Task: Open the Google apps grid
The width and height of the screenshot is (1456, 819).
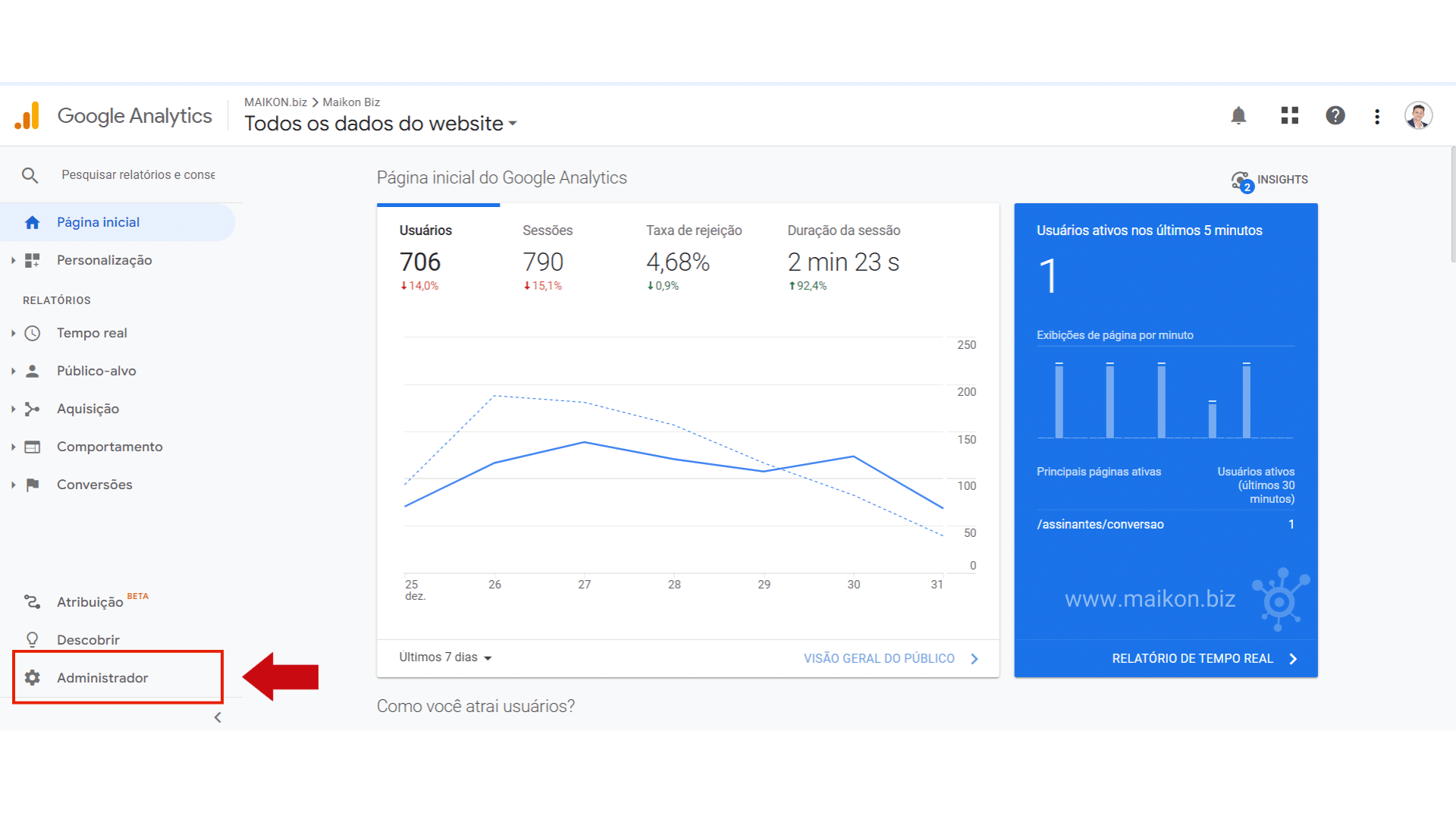Action: (1290, 115)
